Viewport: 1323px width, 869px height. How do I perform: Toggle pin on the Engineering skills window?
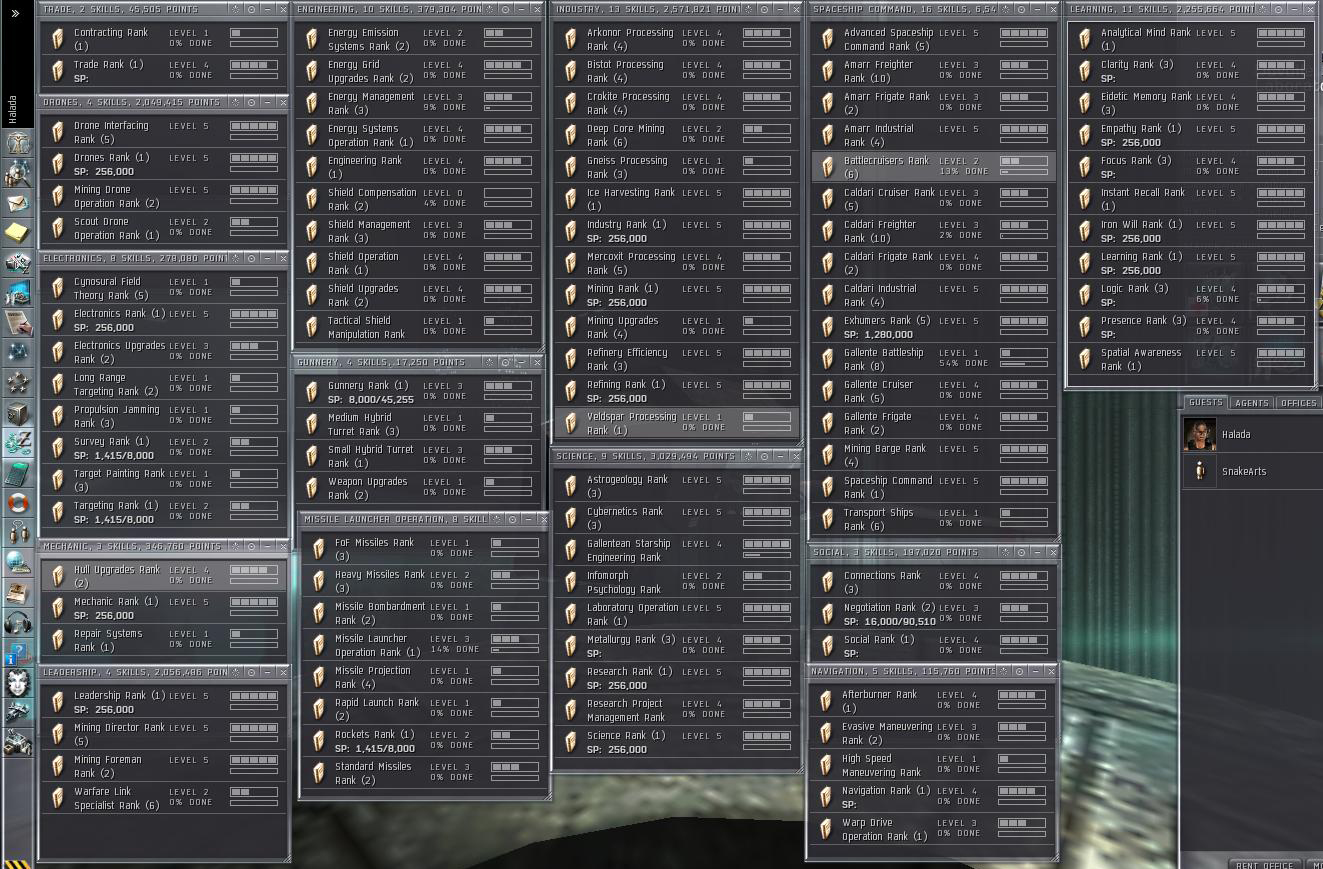click(490, 9)
